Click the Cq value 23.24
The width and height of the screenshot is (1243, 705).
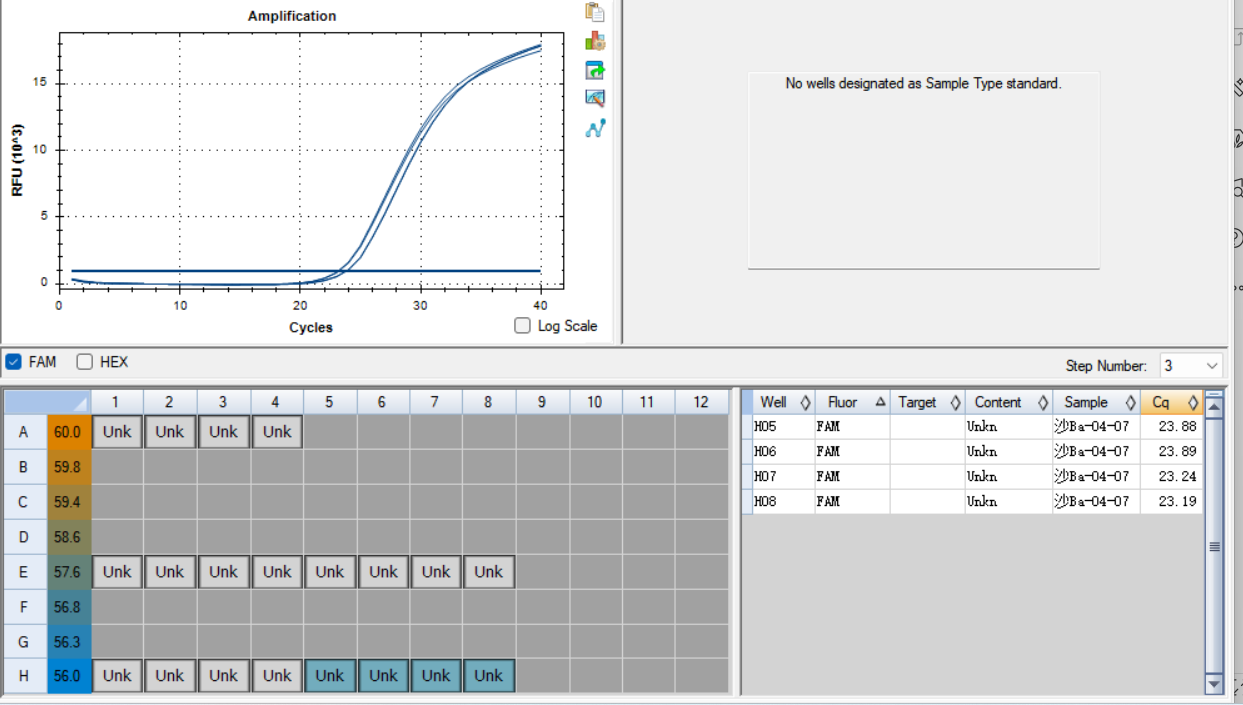coord(1178,476)
